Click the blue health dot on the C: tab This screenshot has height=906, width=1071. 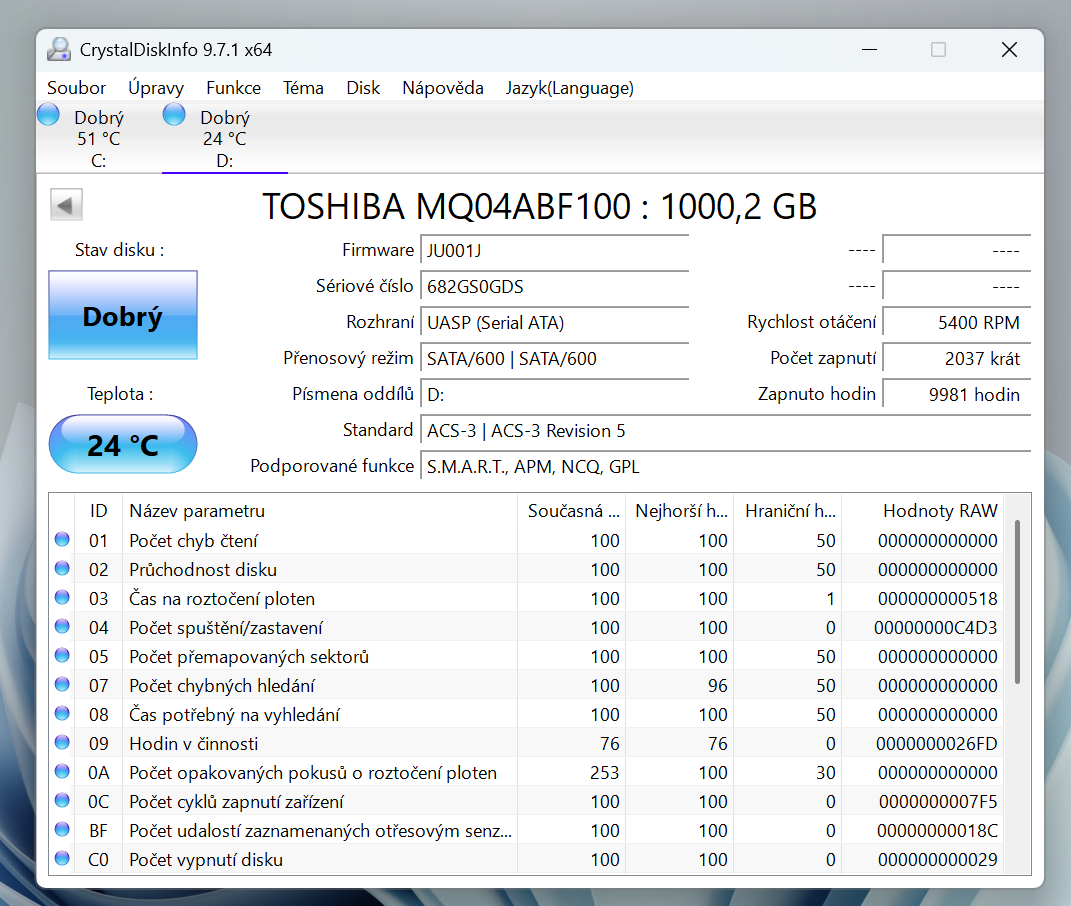point(48,114)
